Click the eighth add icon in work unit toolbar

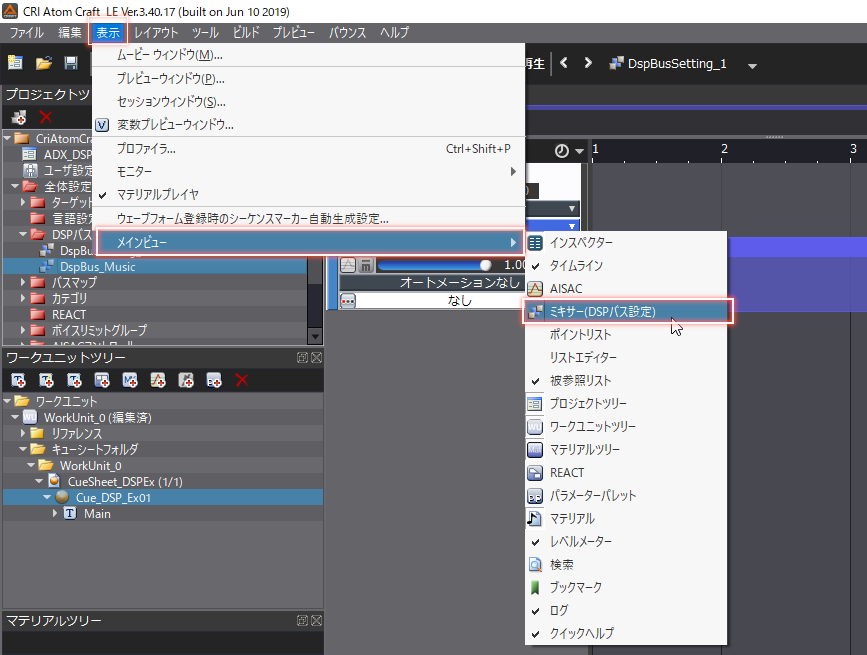(x=214, y=380)
